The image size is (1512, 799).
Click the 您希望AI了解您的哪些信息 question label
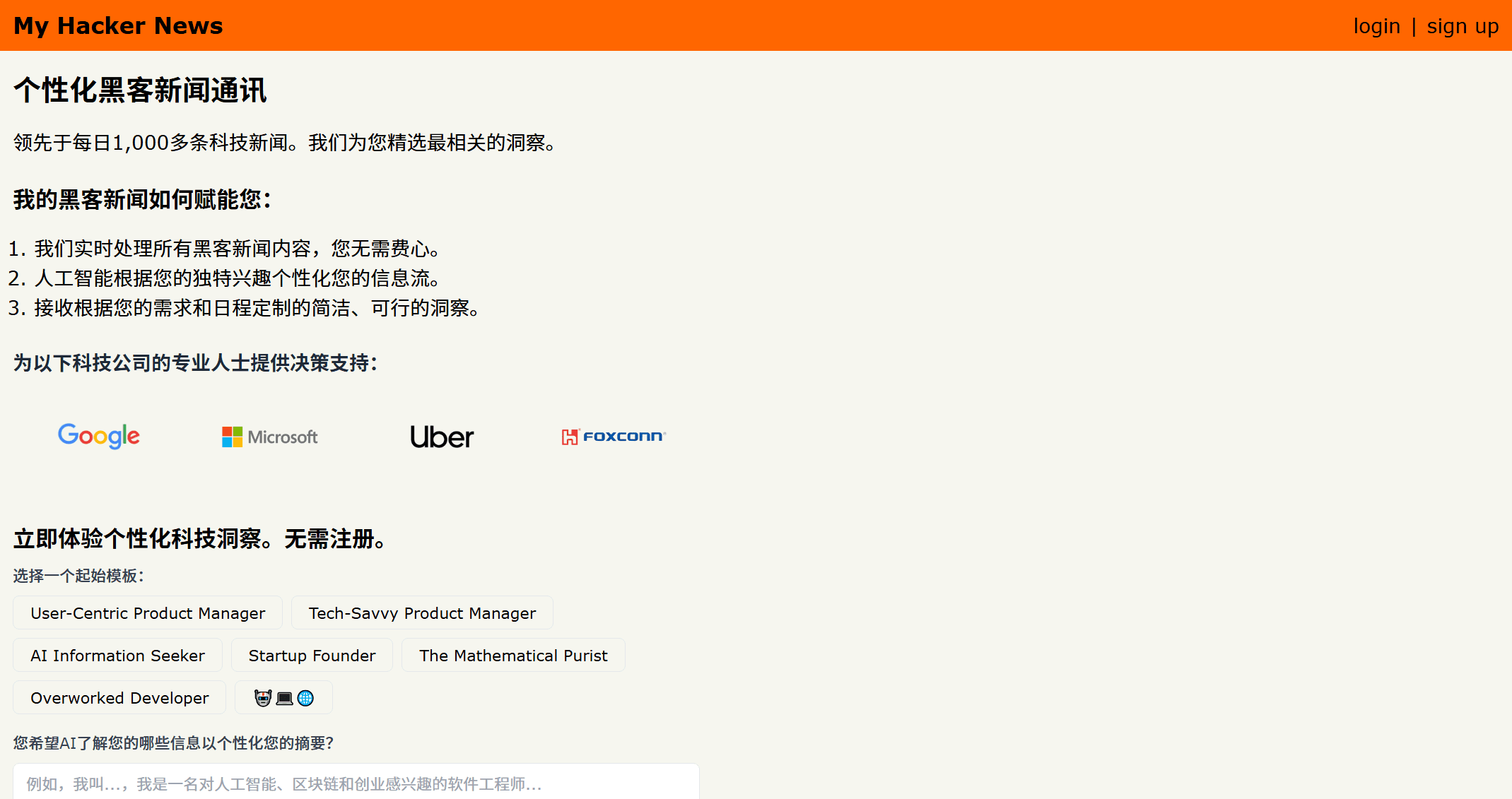173,743
